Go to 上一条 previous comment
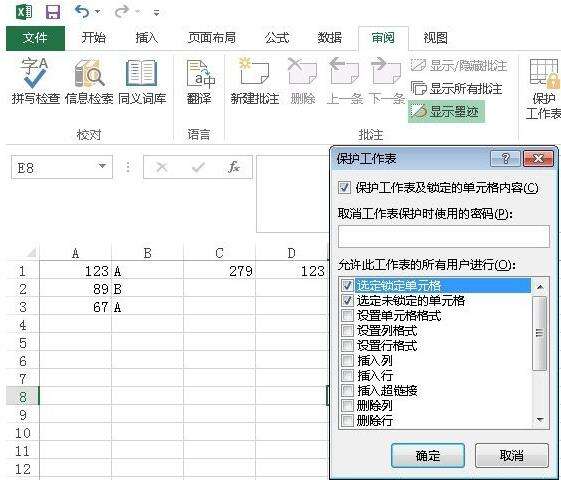Screen dimensions: 561x480 tap(344, 81)
